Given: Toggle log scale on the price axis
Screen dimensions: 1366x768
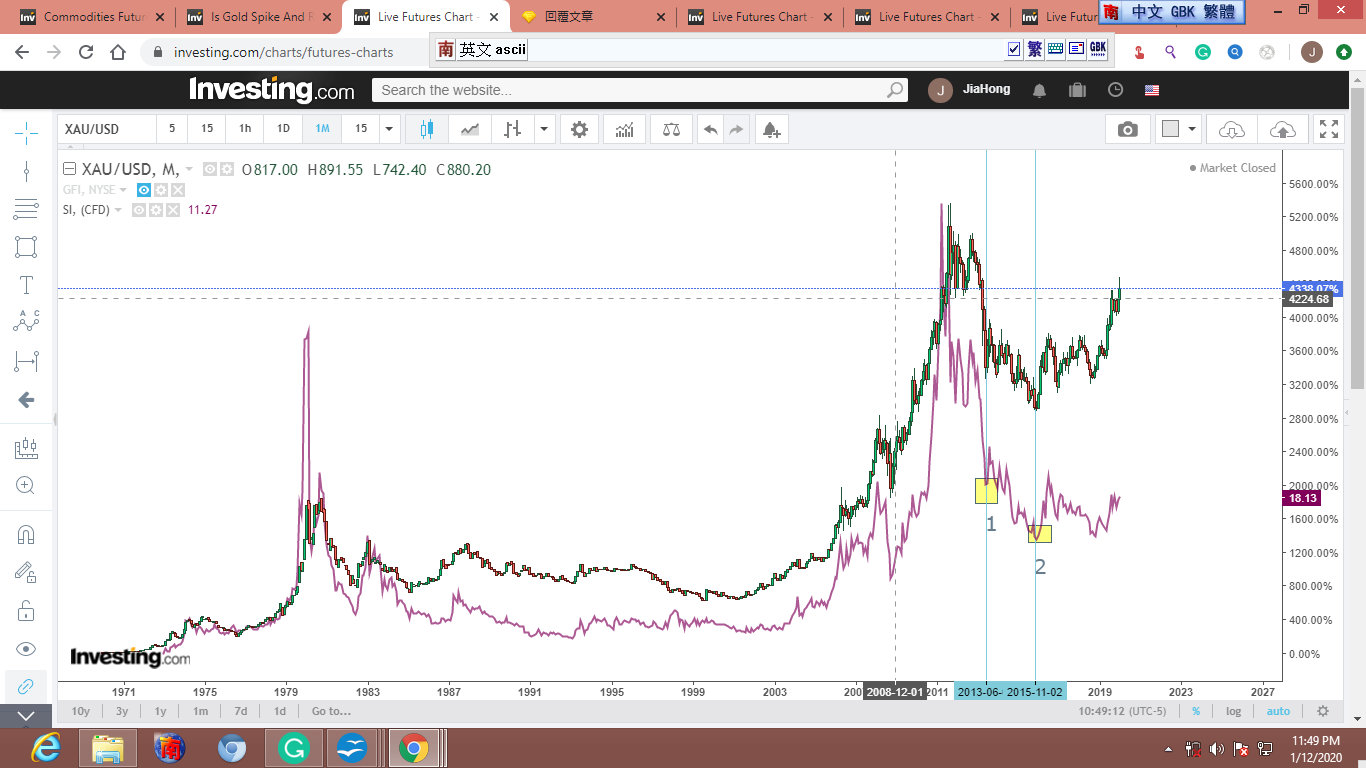Looking at the screenshot, I should coord(1233,711).
